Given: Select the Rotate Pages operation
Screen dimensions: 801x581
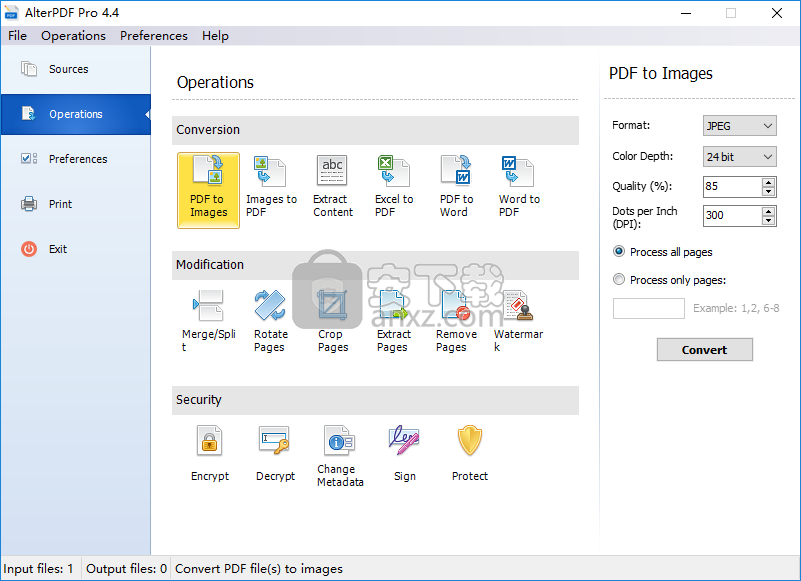Looking at the screenshot, I should 271,321.
